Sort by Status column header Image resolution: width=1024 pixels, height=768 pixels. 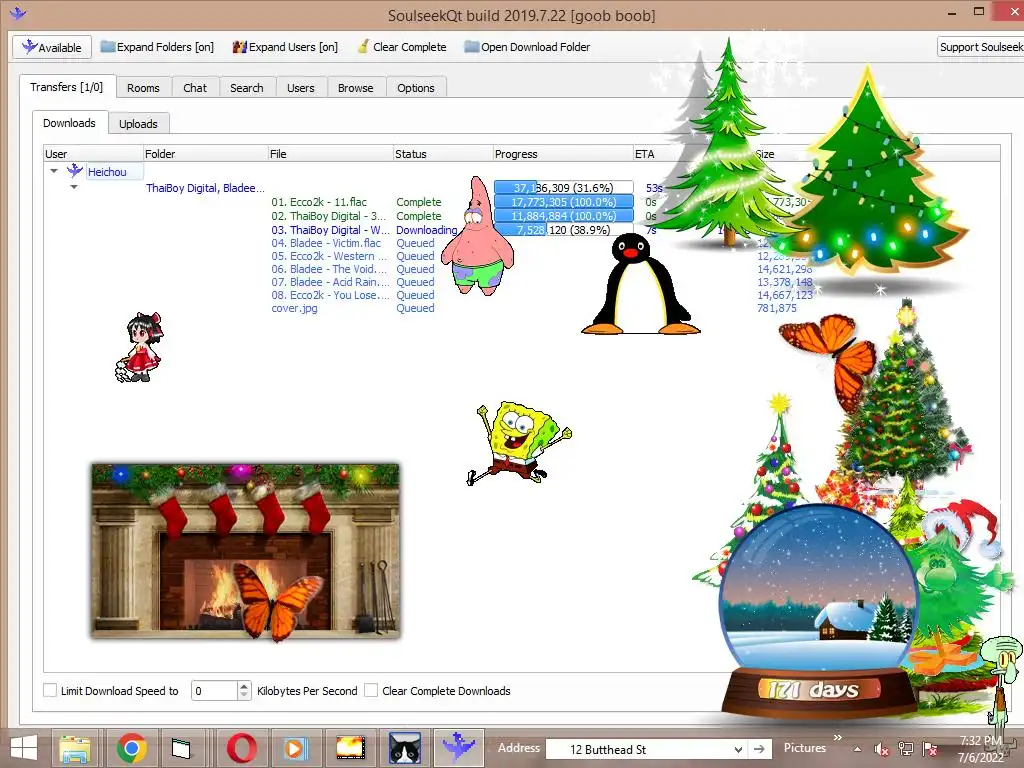pyautogui.click(x=443, y=153)
